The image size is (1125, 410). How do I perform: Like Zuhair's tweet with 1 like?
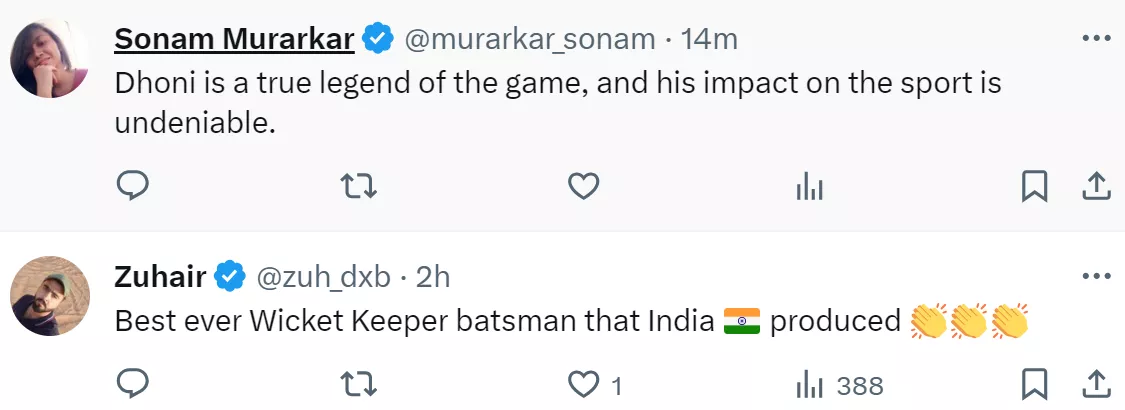point(583,384)
